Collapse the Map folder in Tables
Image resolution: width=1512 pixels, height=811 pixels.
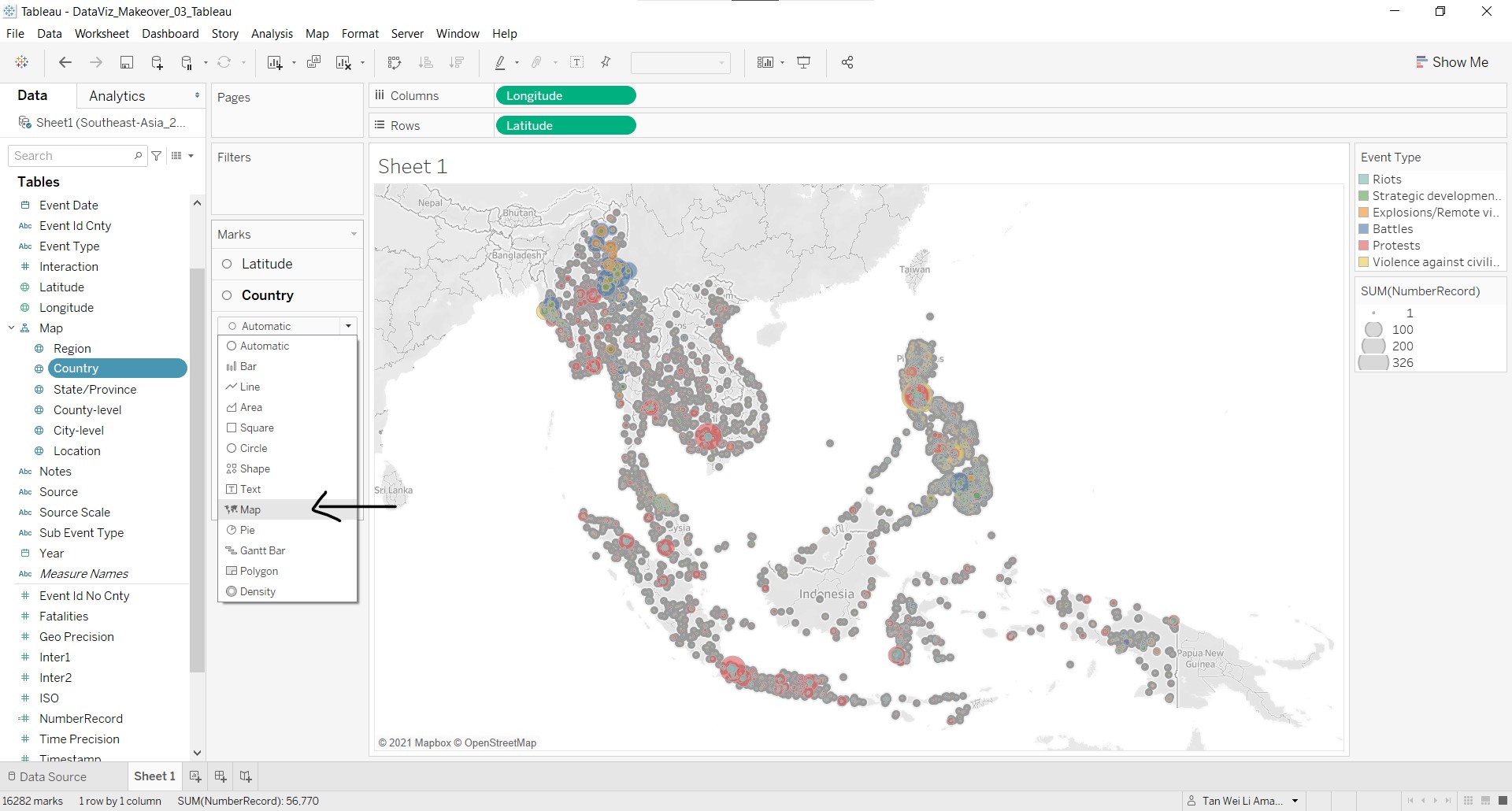[x=12, y=328]
